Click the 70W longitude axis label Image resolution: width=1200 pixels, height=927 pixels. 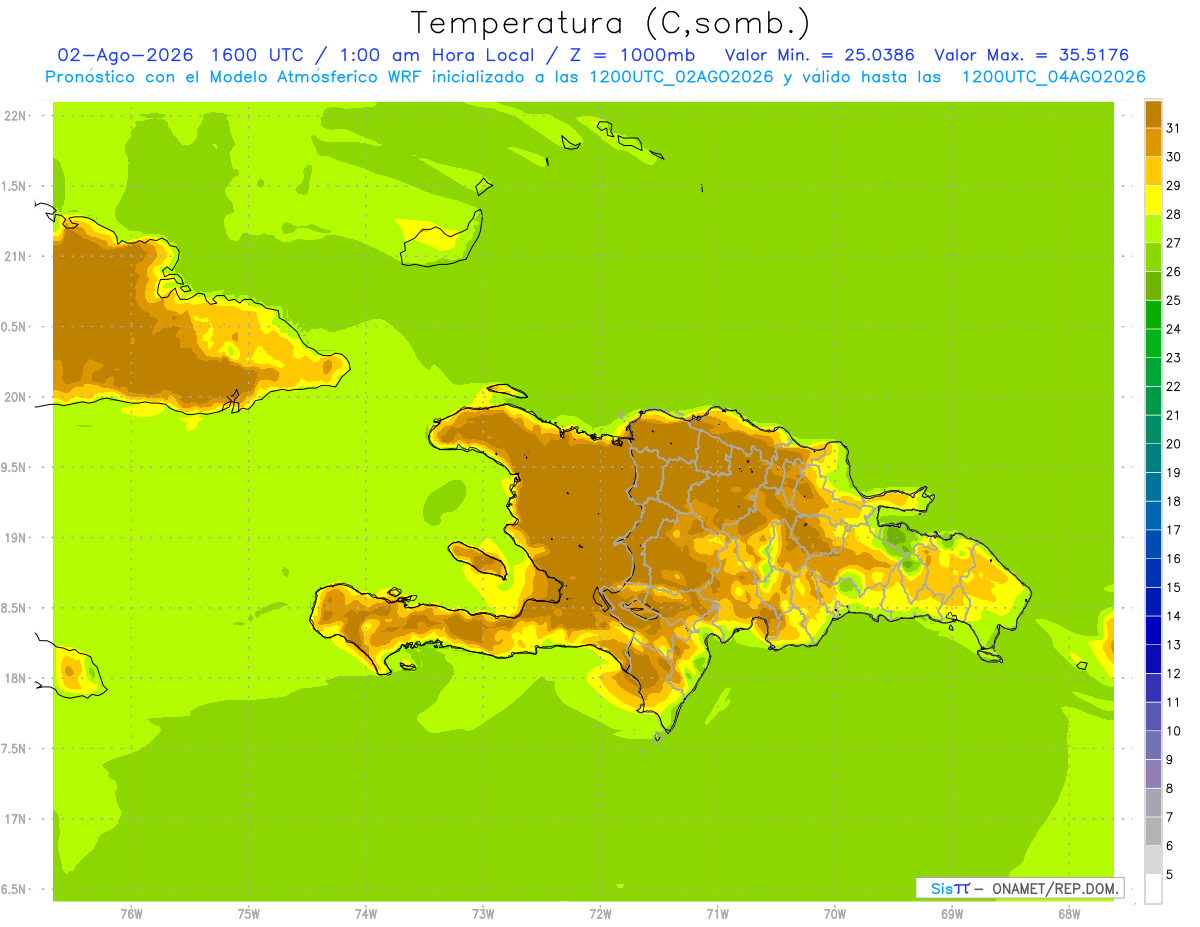[835, 914]
